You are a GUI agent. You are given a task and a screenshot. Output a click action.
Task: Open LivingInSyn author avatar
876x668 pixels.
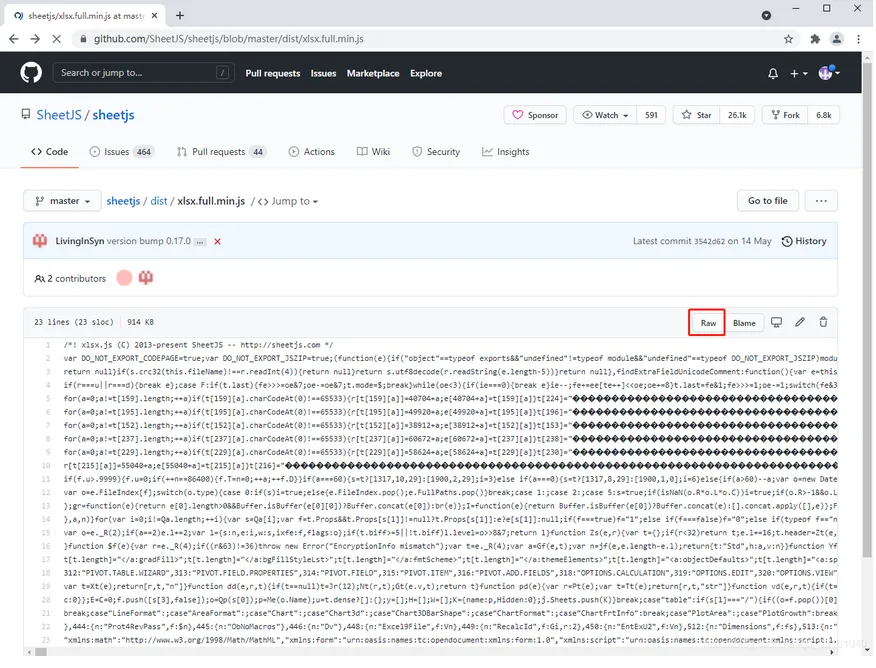click(40, 241)
